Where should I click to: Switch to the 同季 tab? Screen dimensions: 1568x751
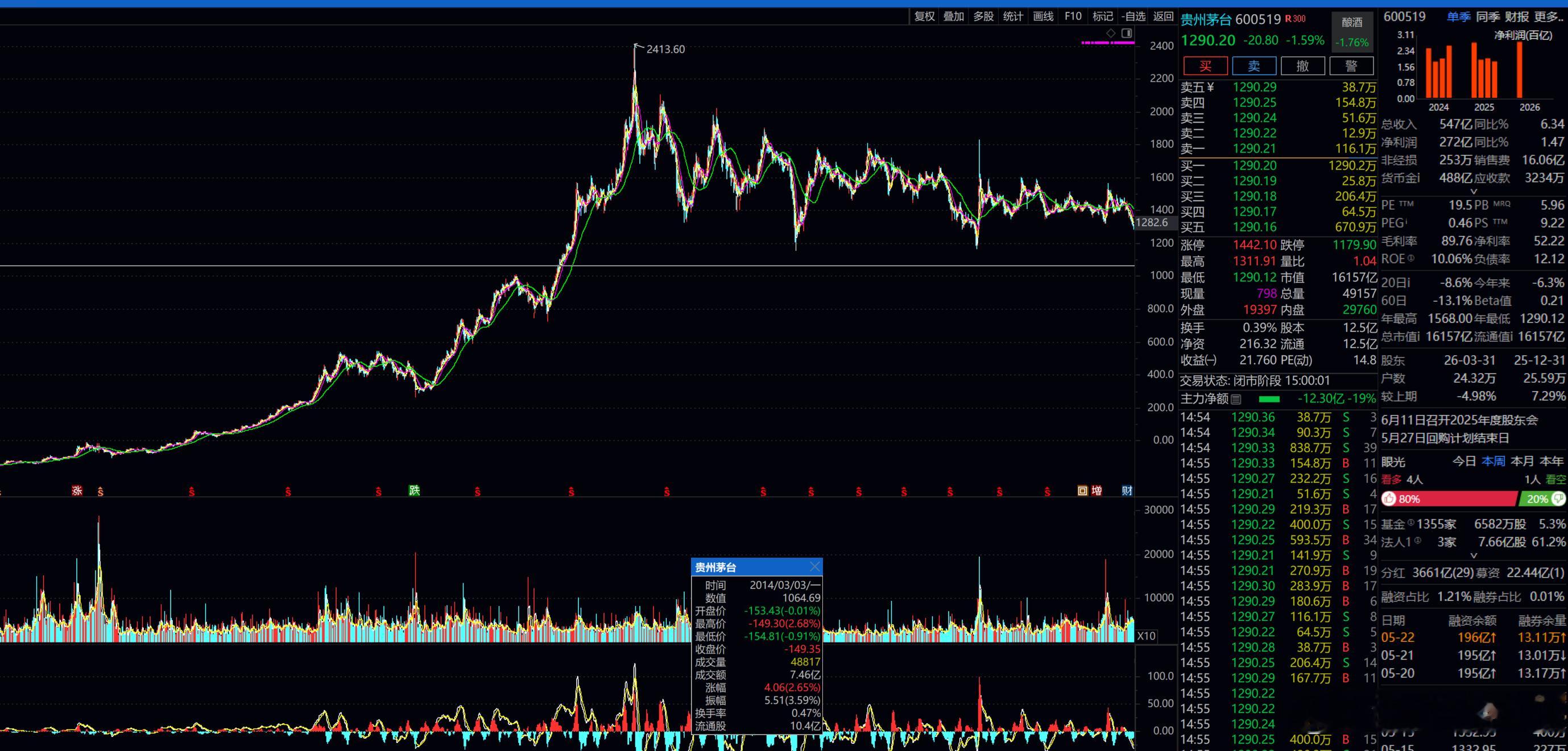tap(1488, 16)
